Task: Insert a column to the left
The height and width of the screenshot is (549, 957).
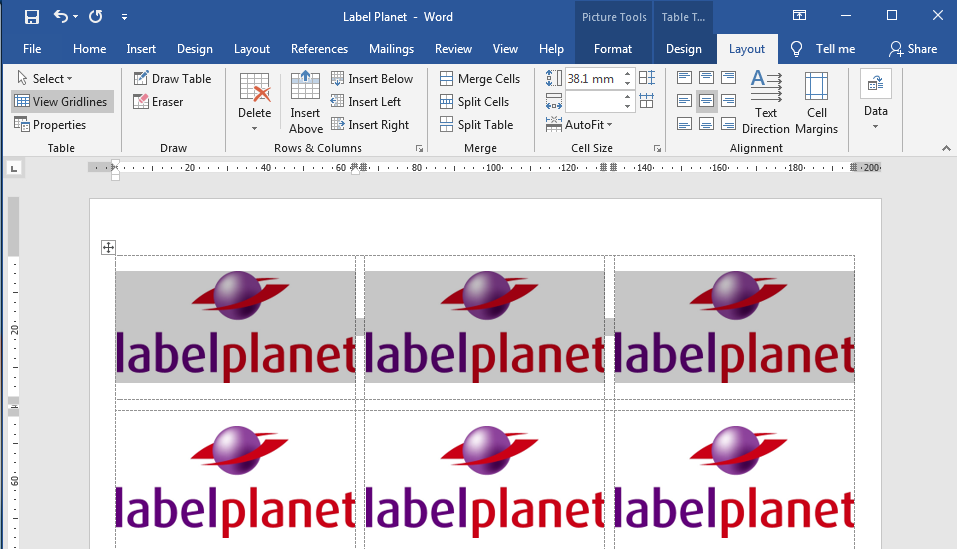Action: pyautogui.click(x=366, y=102)
